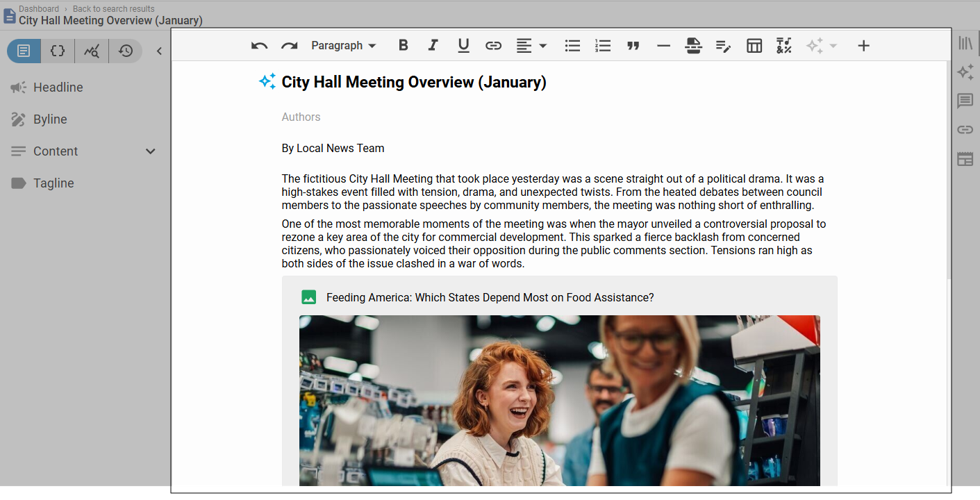Redo the last undone edit

(289, 46)
